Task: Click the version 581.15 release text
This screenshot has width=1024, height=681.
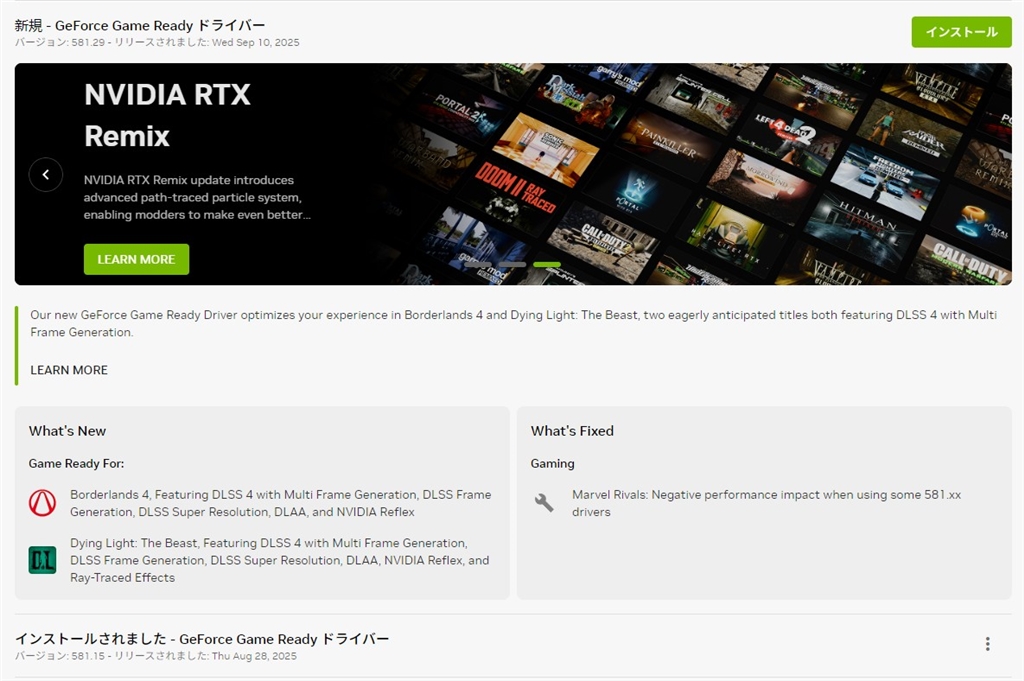Action: (x=156, y=656)
